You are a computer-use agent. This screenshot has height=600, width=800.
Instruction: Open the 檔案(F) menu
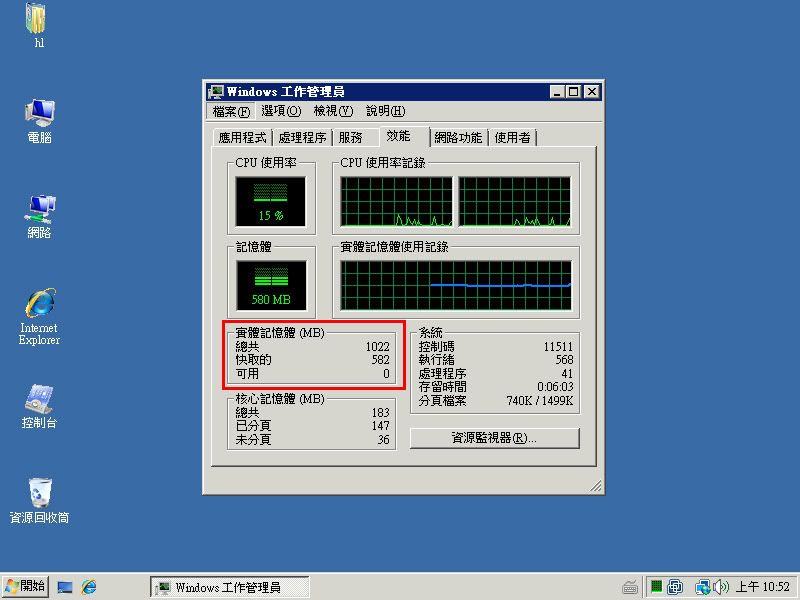click(231, 111)
